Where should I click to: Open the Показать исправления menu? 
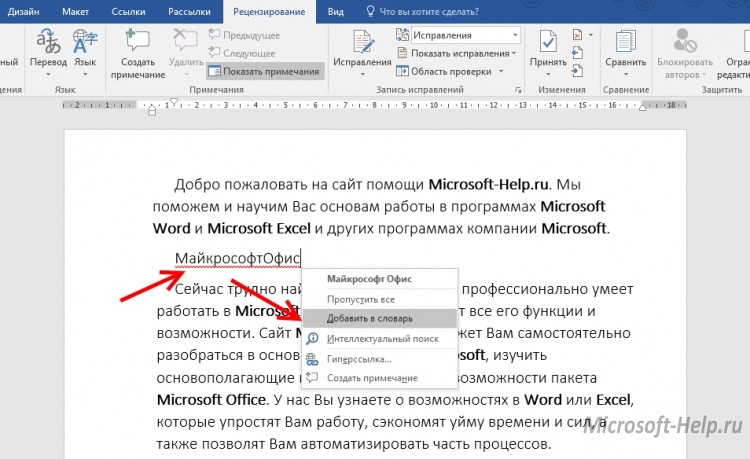(457, 53)
